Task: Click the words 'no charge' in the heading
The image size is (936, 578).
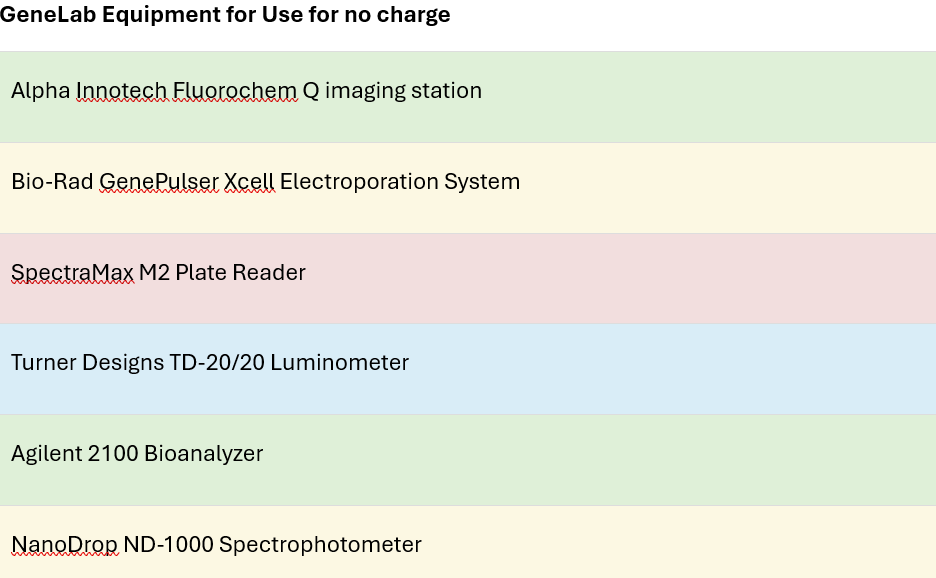Action: pos(400,15)
